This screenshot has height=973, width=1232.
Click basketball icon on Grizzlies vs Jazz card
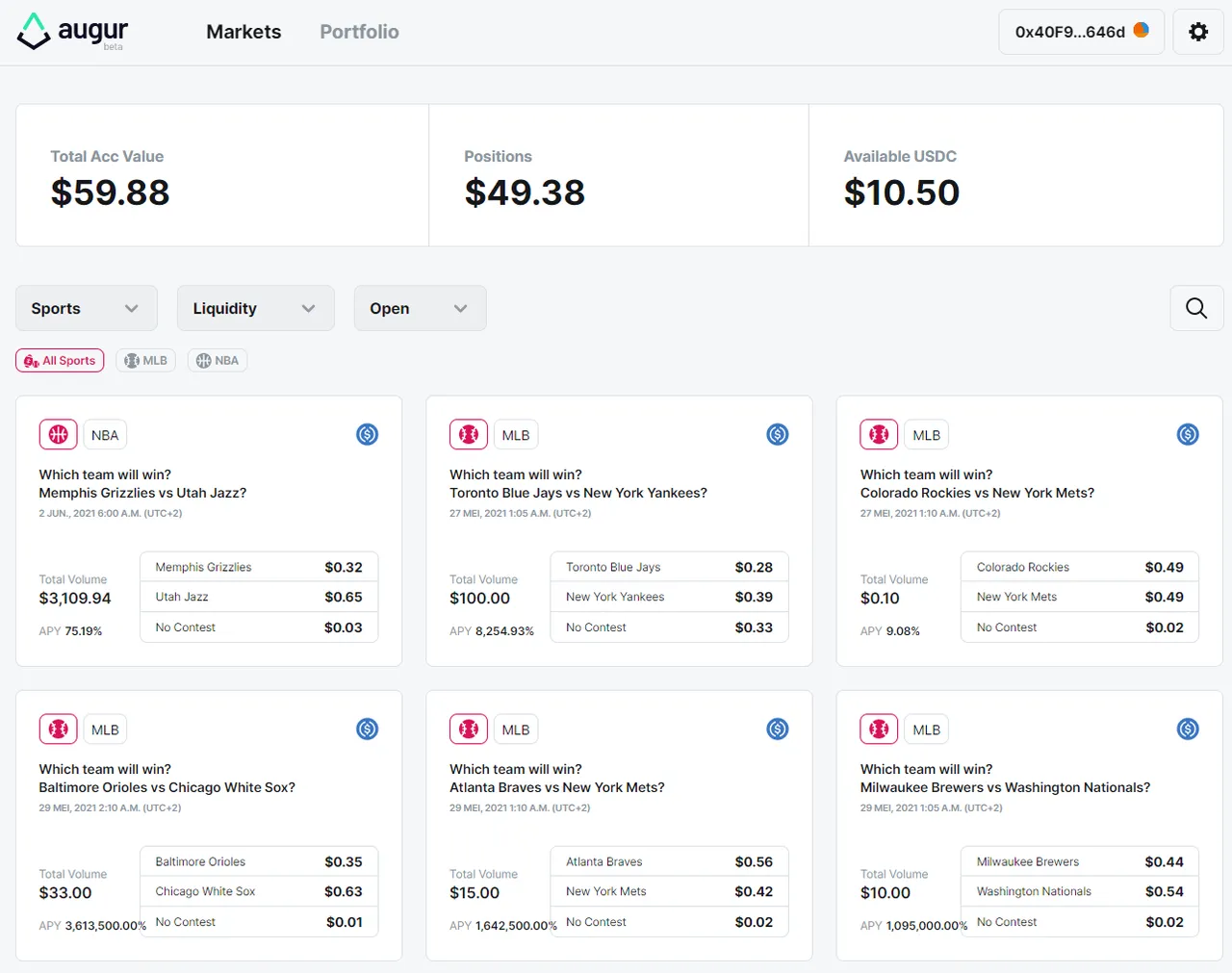58,435
